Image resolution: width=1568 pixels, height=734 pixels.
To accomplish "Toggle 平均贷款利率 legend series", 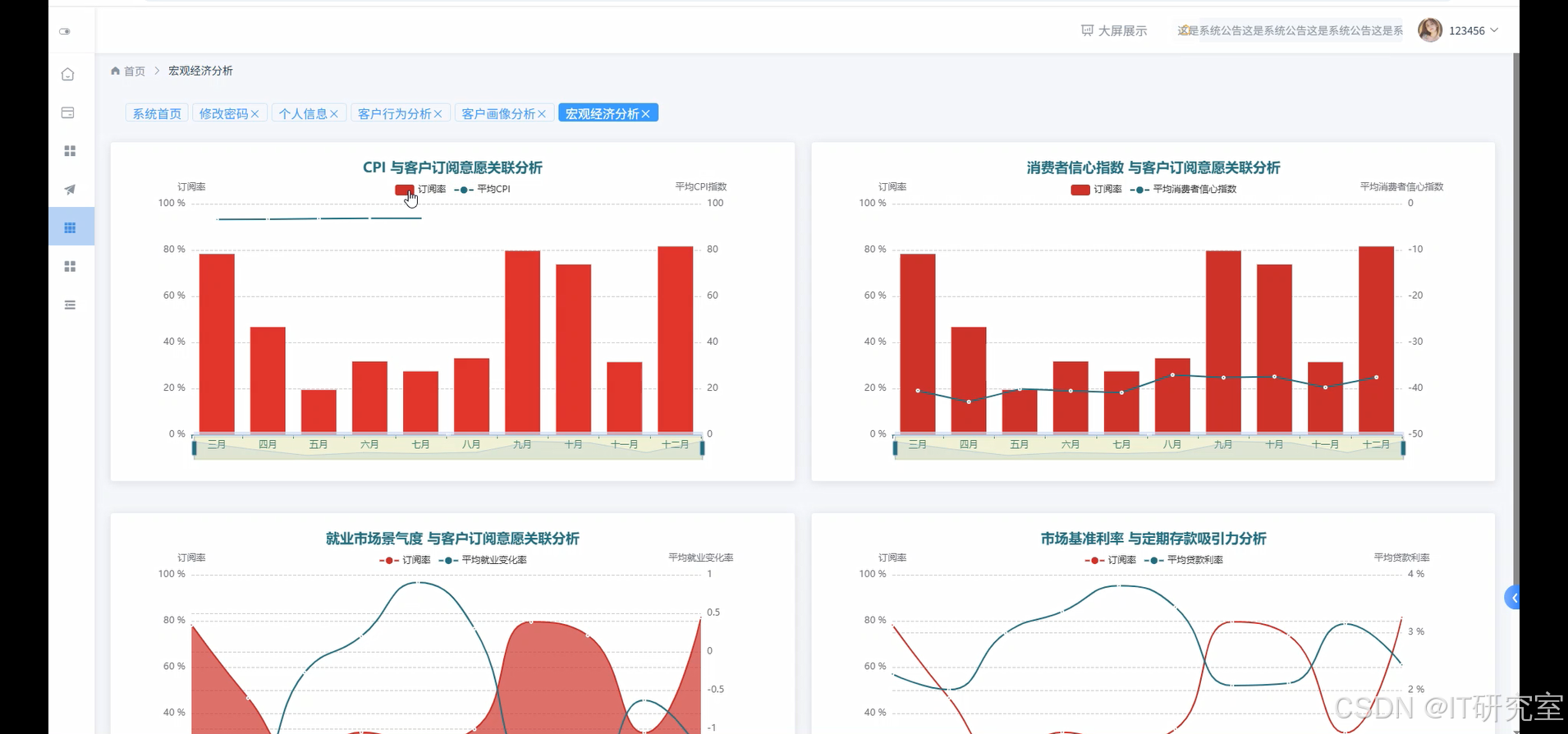I will coord(1184,560).
